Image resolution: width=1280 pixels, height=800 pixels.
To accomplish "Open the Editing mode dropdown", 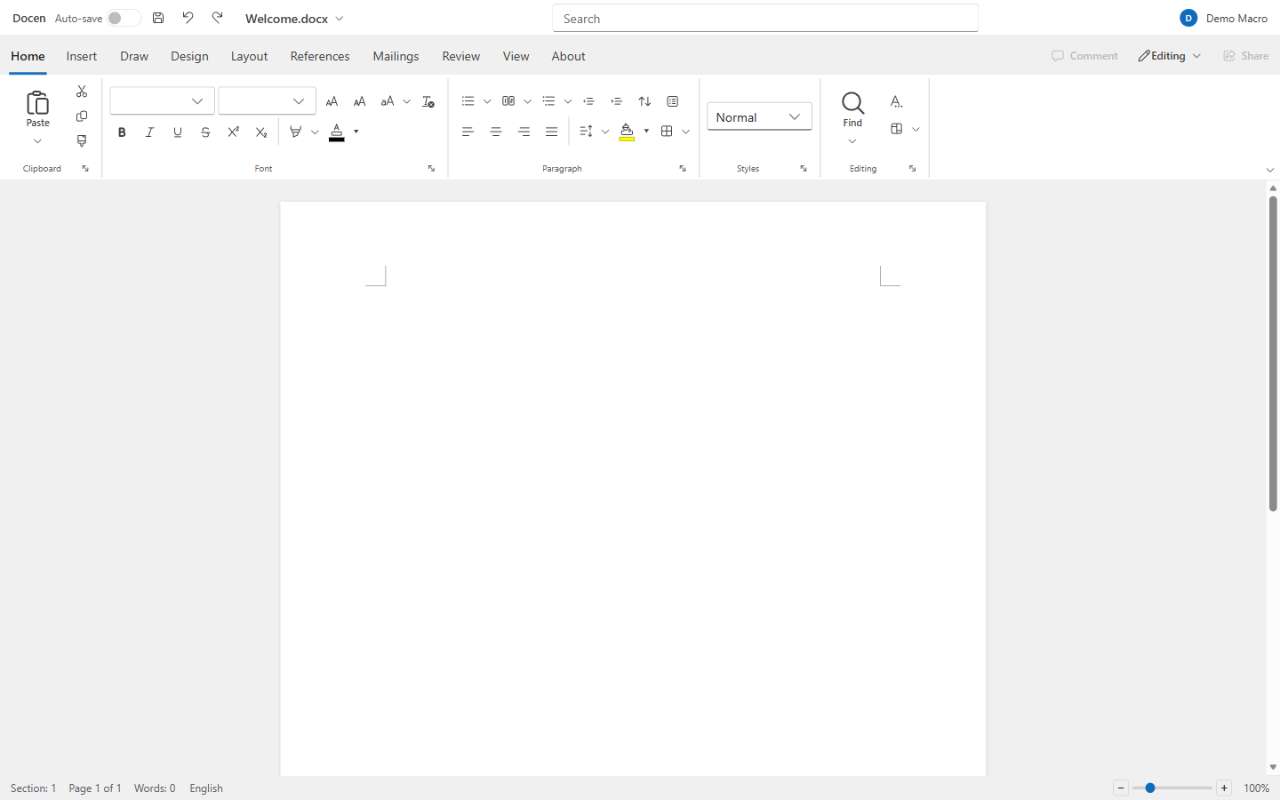I will [1169, 56].
